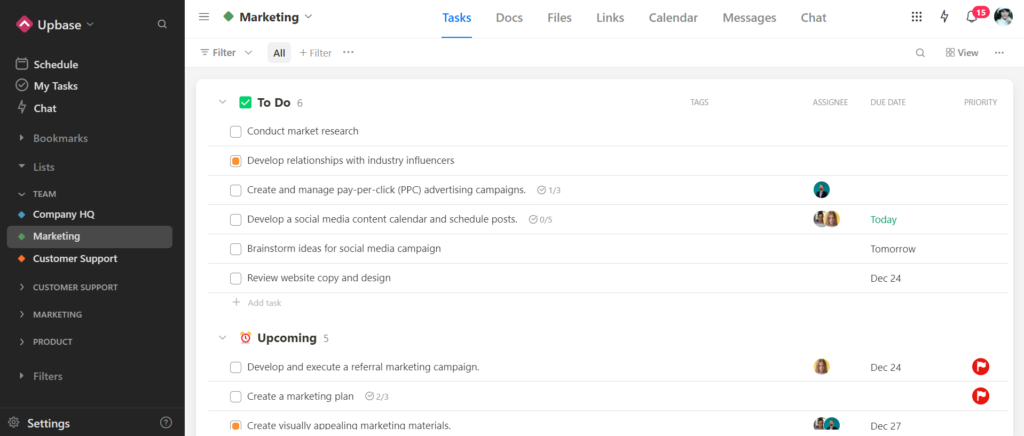This screenshot has height=436, width=1024.
Task: Click the All filter button
Action: point(279,53)
